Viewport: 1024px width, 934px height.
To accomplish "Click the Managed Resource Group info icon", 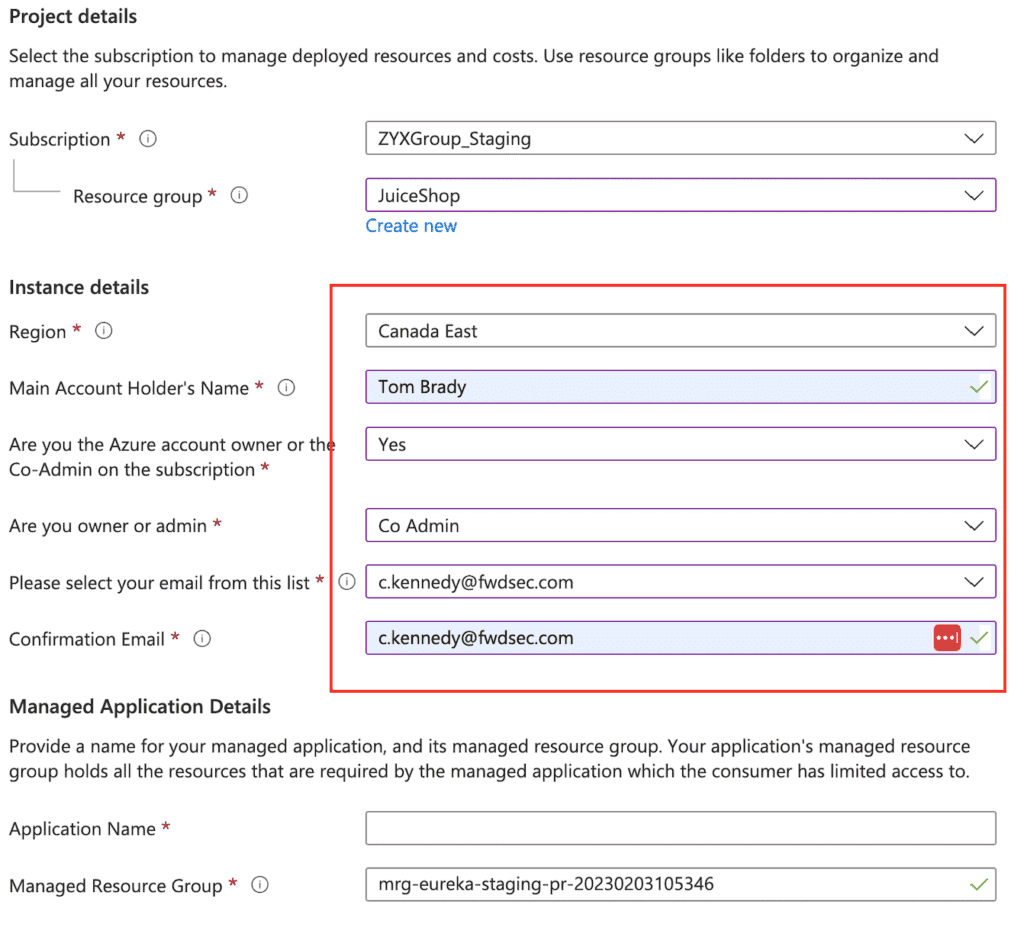I will pyautogui.click(x=260, y=884).
